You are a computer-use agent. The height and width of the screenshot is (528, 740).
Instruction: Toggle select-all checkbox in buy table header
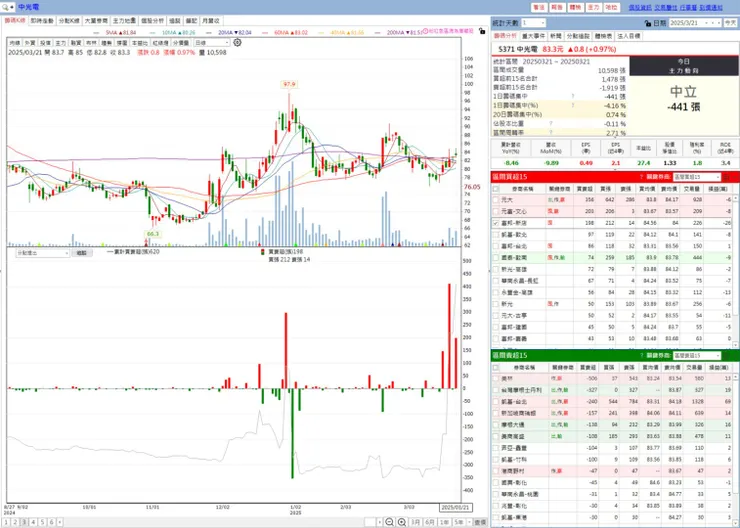tap(496, 189)
